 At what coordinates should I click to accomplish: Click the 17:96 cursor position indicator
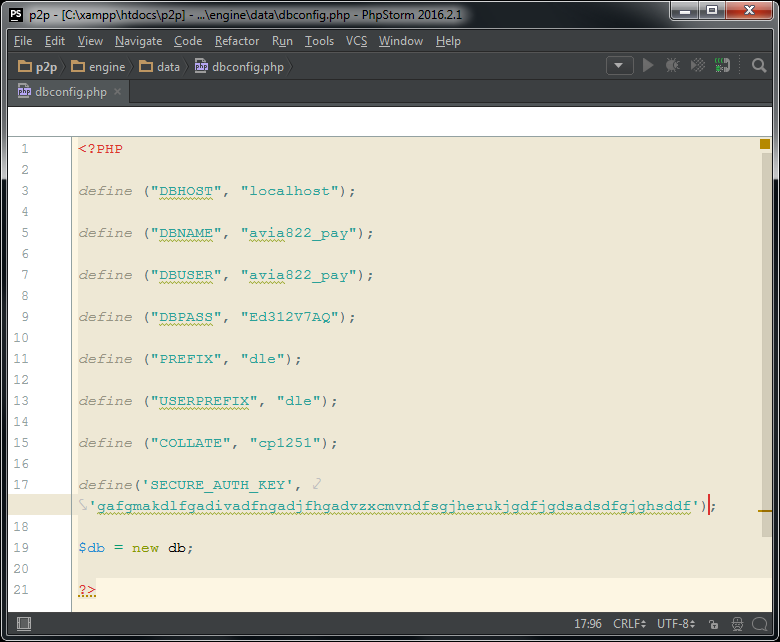pyautogui.click(x=587, y=624)
